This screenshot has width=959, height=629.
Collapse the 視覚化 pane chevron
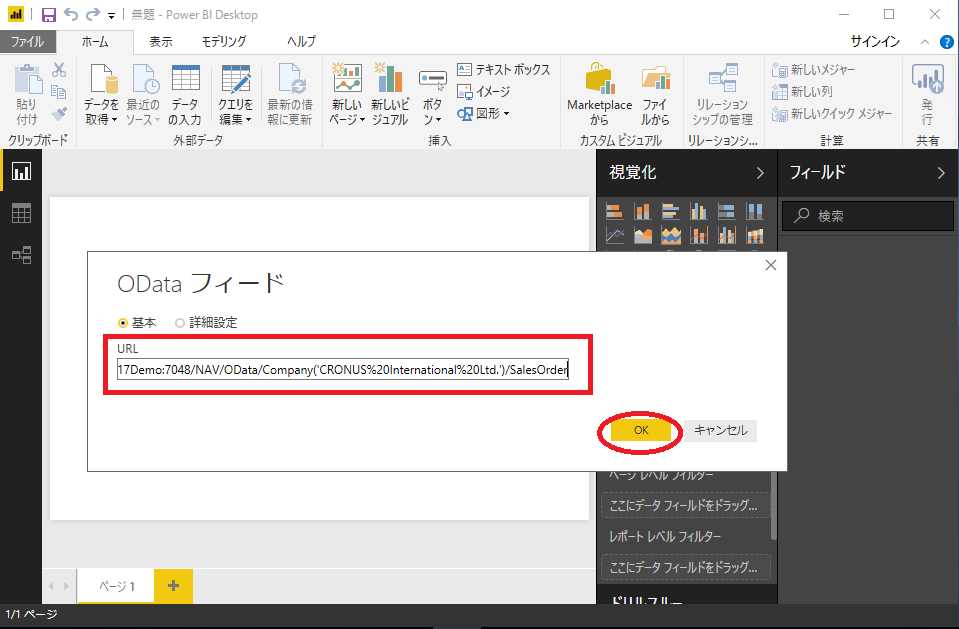(x=760, y=173)
